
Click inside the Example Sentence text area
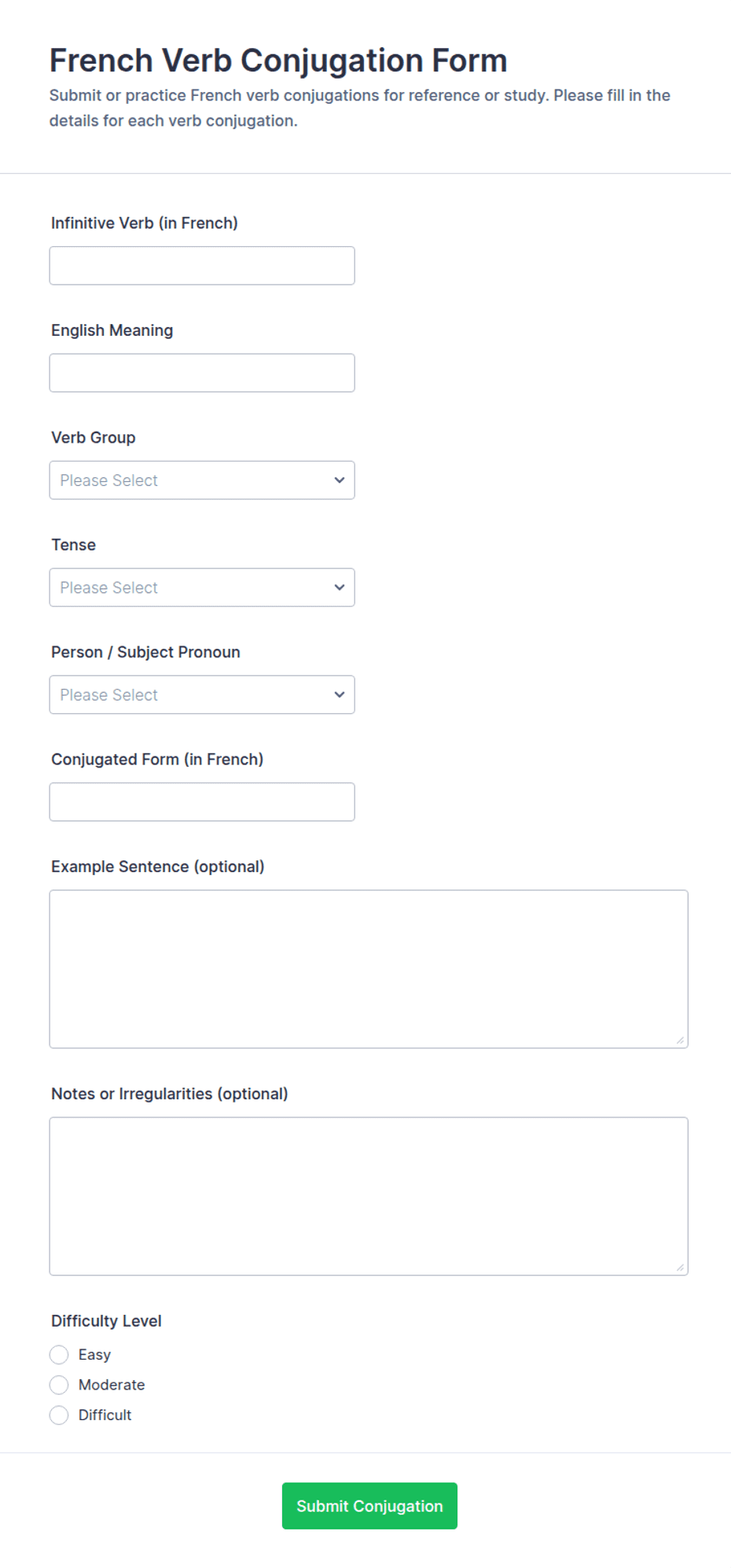(369, 969)
